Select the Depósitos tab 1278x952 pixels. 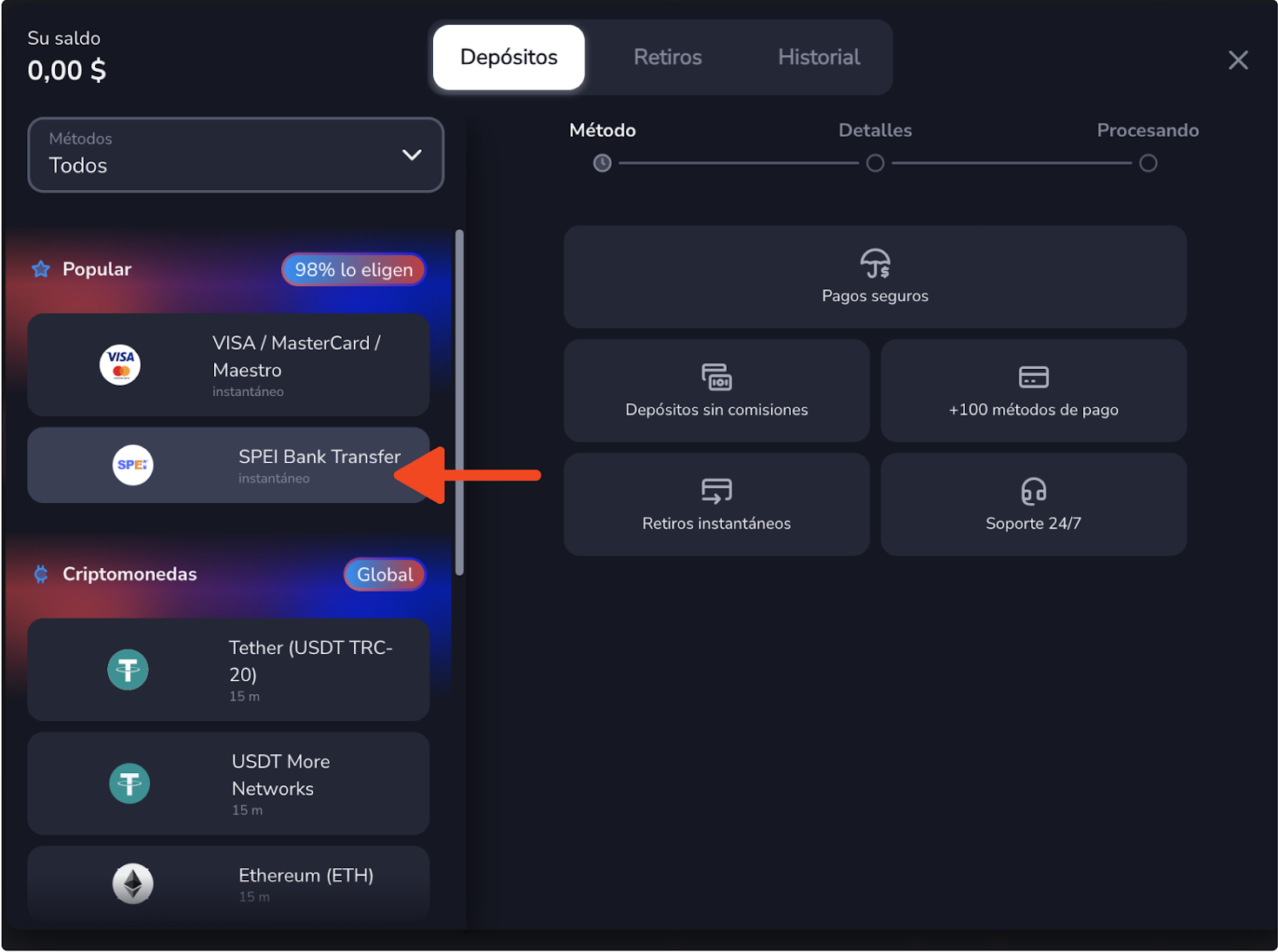509,58
